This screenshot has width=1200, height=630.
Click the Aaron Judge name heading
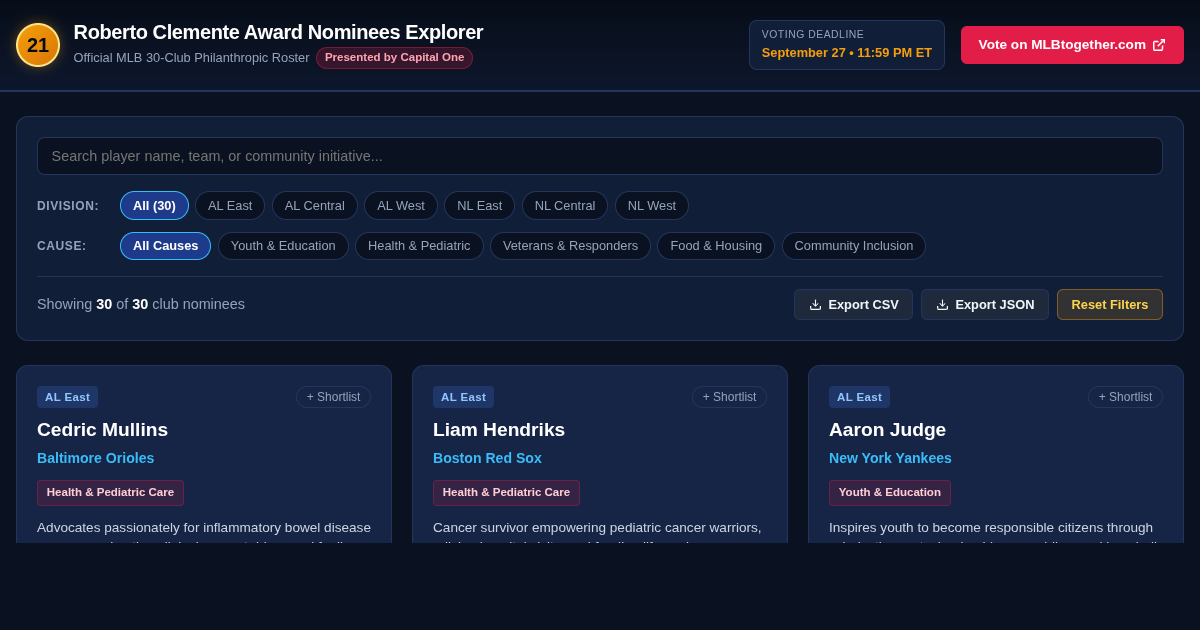[x=887, y=430]
